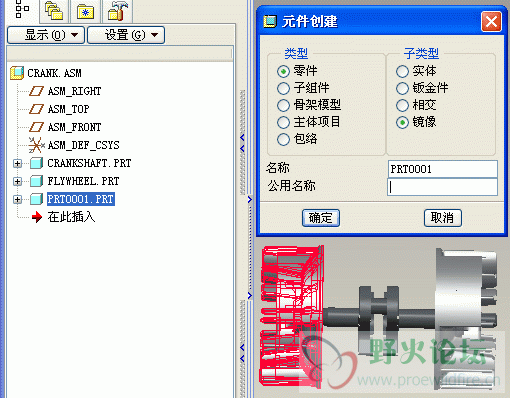The height and width of the screenshot is (398, 510).
Task: Select 主体项目 type radio button
Action: click(x=283, y=122)
